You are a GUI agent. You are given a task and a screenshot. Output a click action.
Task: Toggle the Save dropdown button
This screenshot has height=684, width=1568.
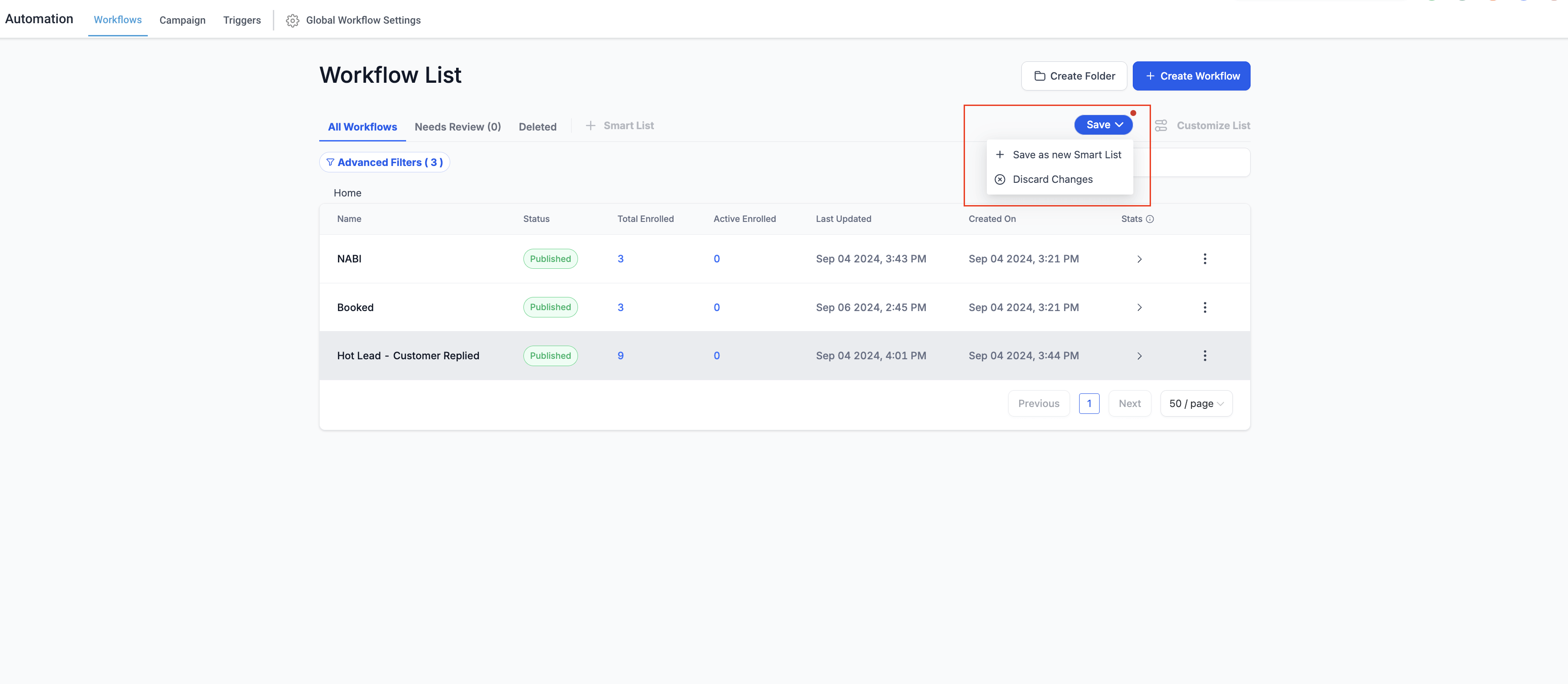pos(1104,125)
